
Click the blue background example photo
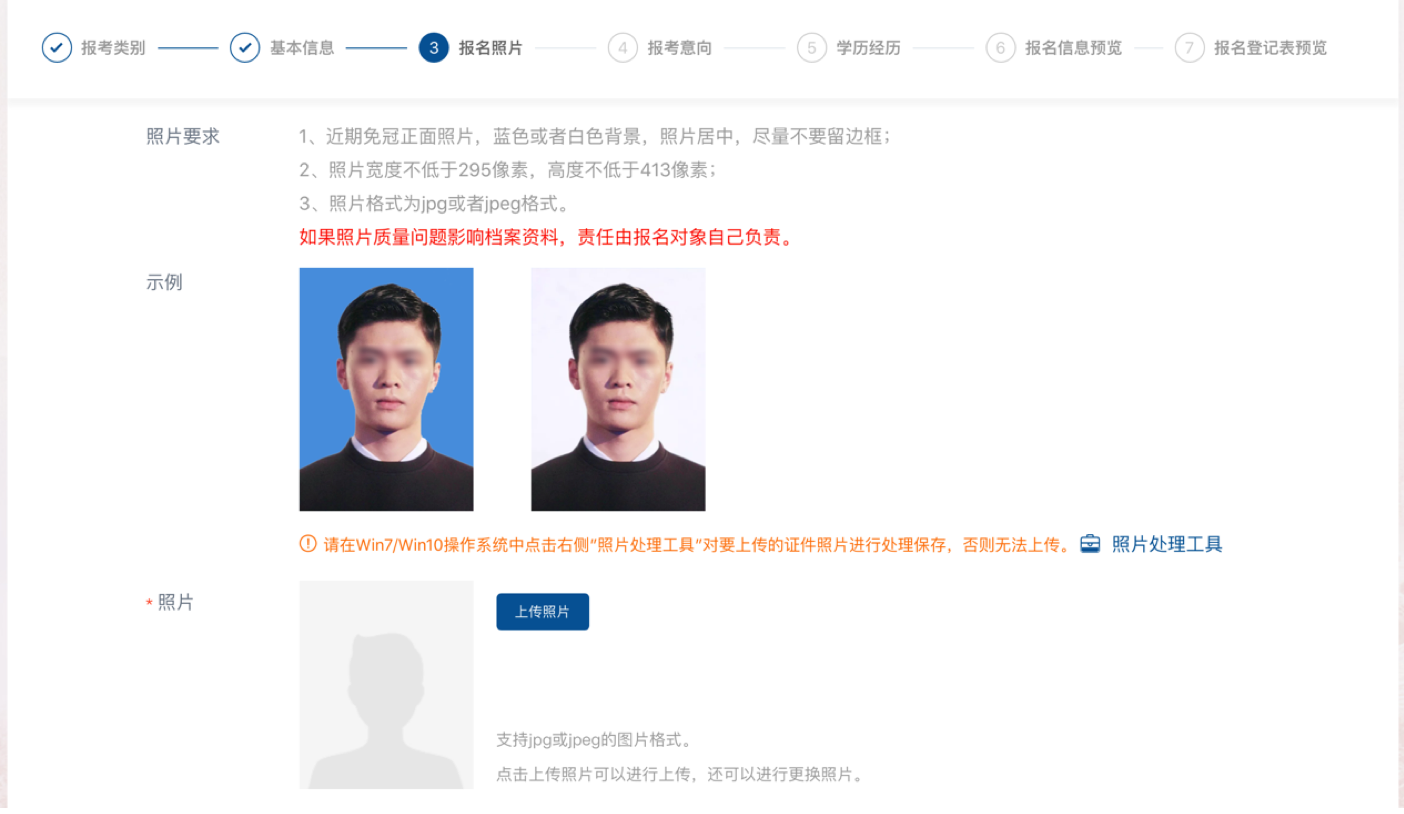click(x=387, y=389)
